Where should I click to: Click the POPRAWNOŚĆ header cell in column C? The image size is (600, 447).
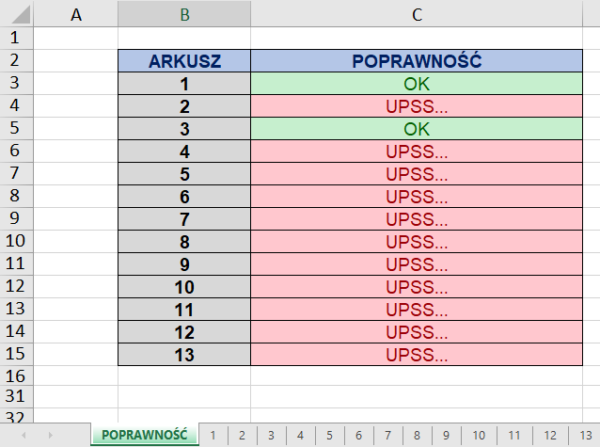[x=416, y=61]
